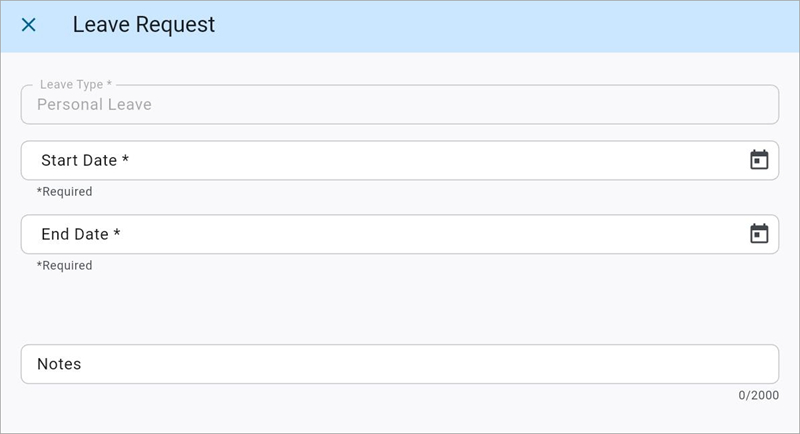
Task: Open the Start Date calendar picker
Action: (759, 160)
